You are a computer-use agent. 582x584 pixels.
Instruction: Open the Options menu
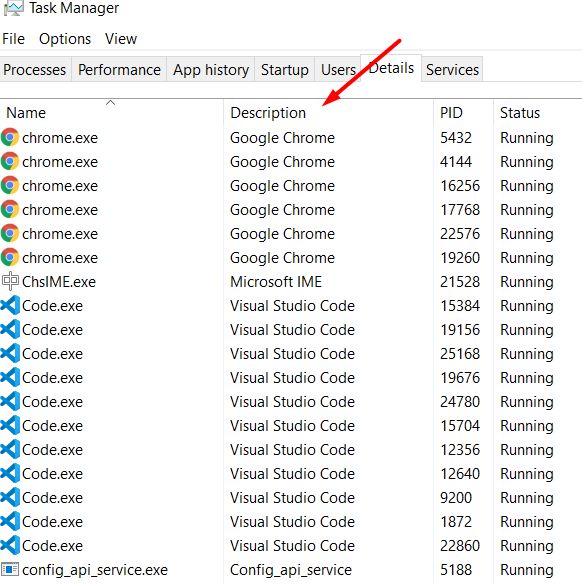click(65, 39)
